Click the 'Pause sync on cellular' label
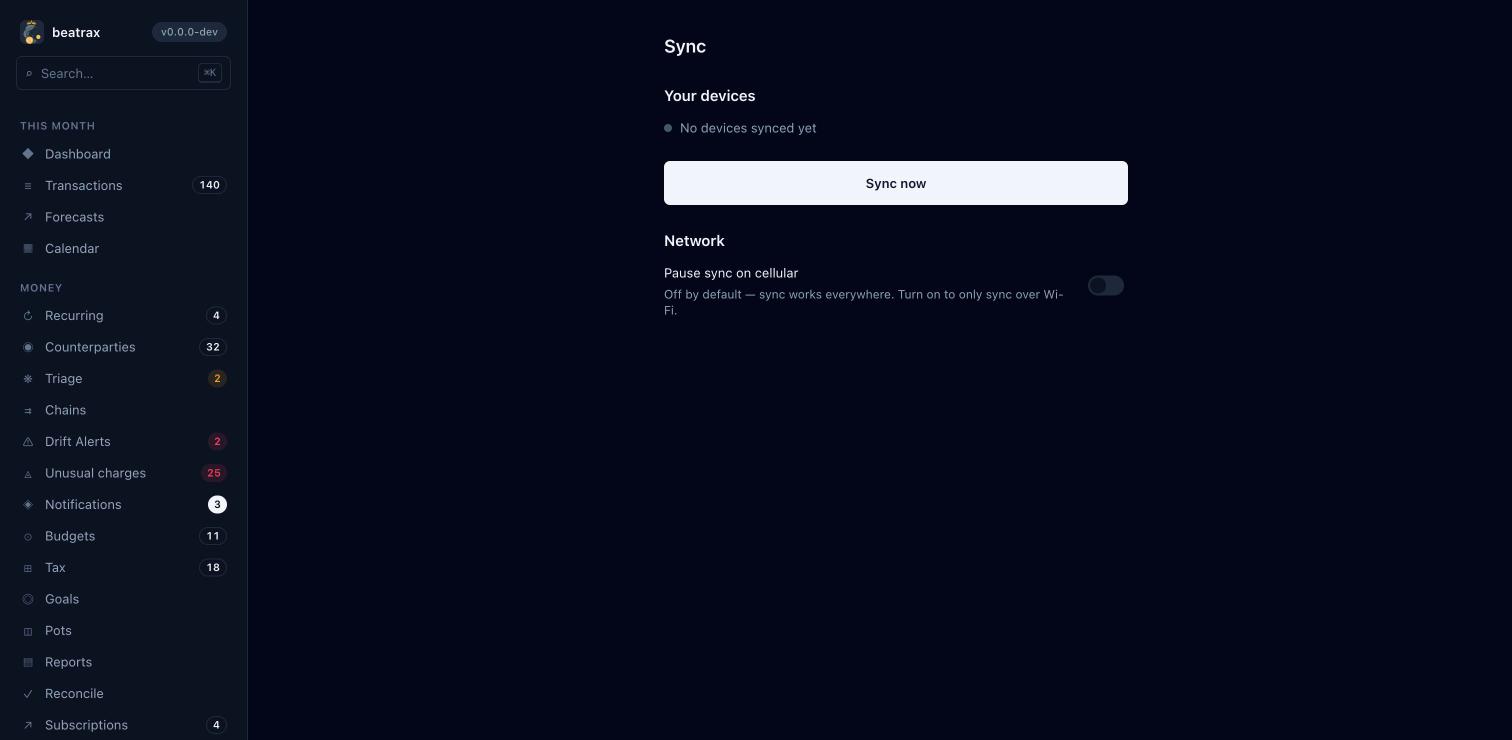The image size is (1512, 740). (731, 273)
